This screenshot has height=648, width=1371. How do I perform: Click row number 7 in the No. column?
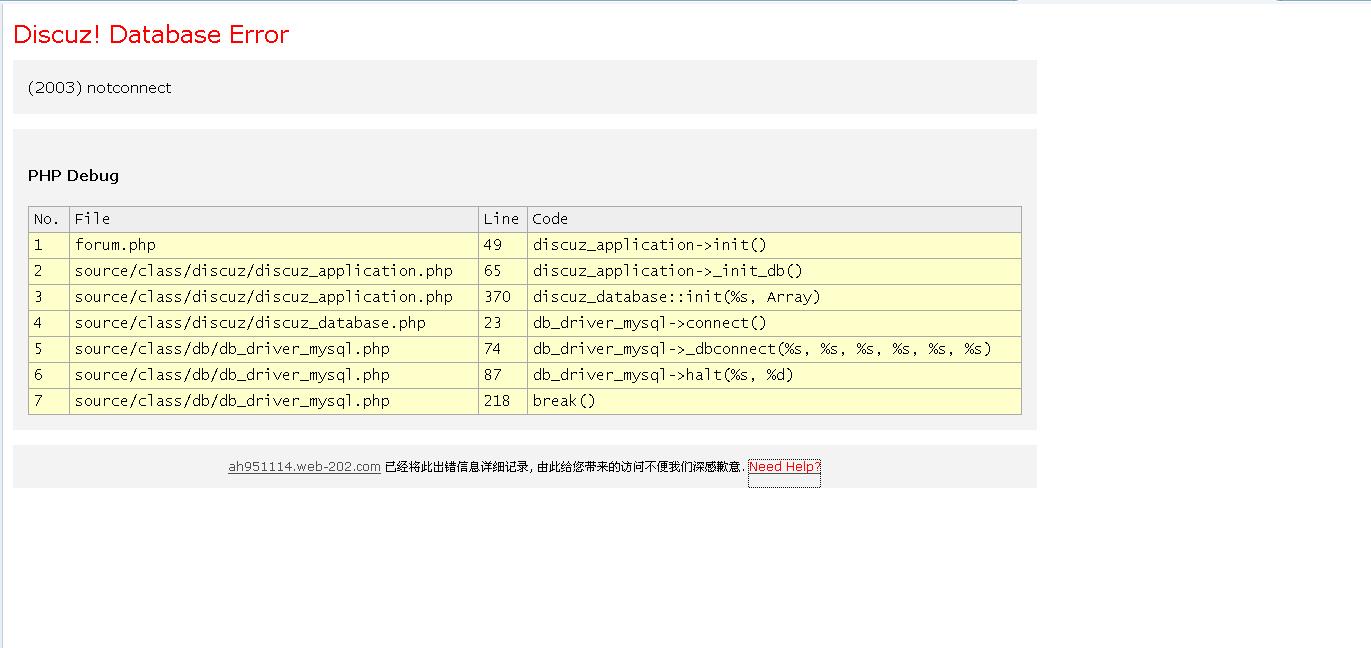click(49, 401)
